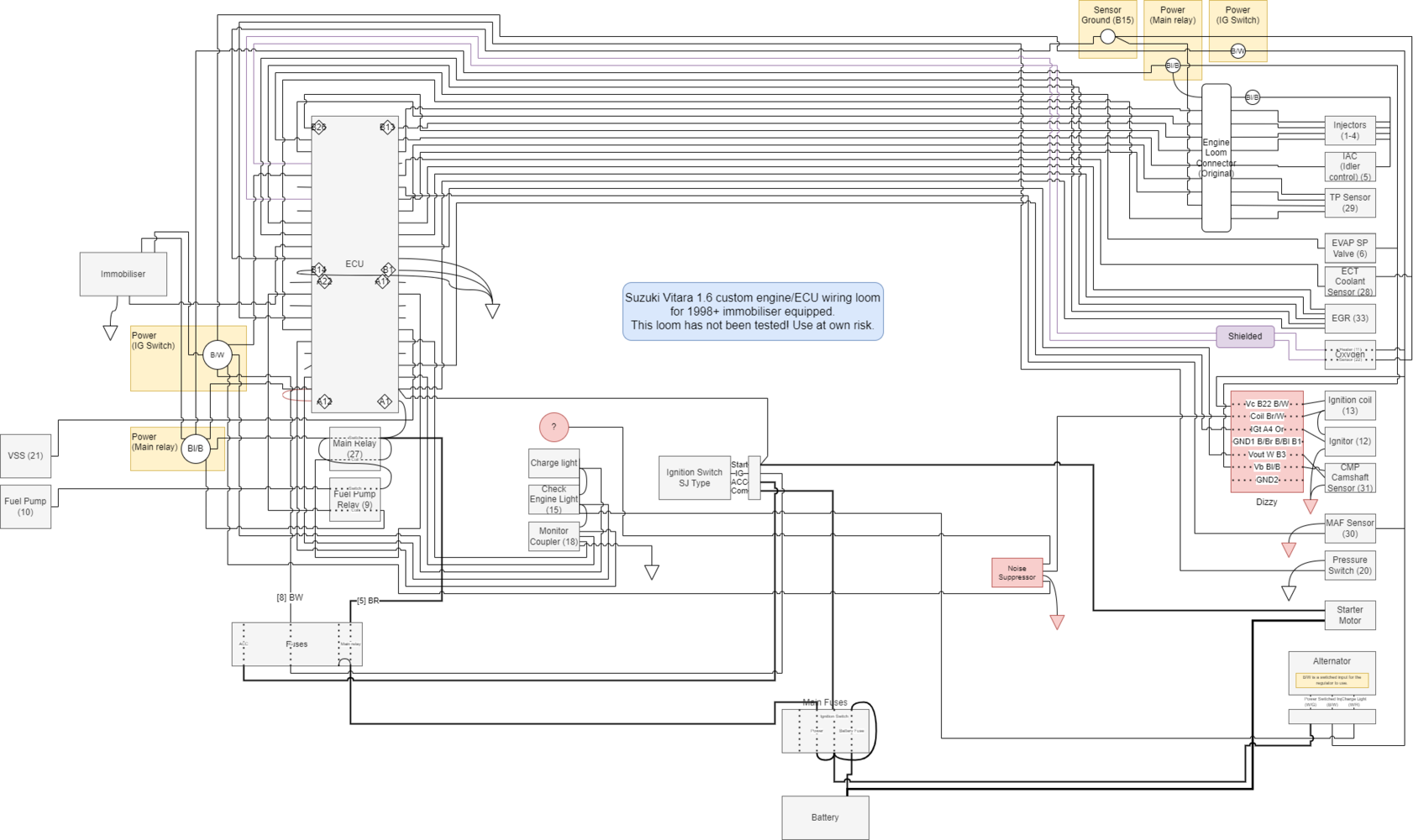Select the Immobiliser block
This screenshot has height=840, width=1413.
[123, 274]
